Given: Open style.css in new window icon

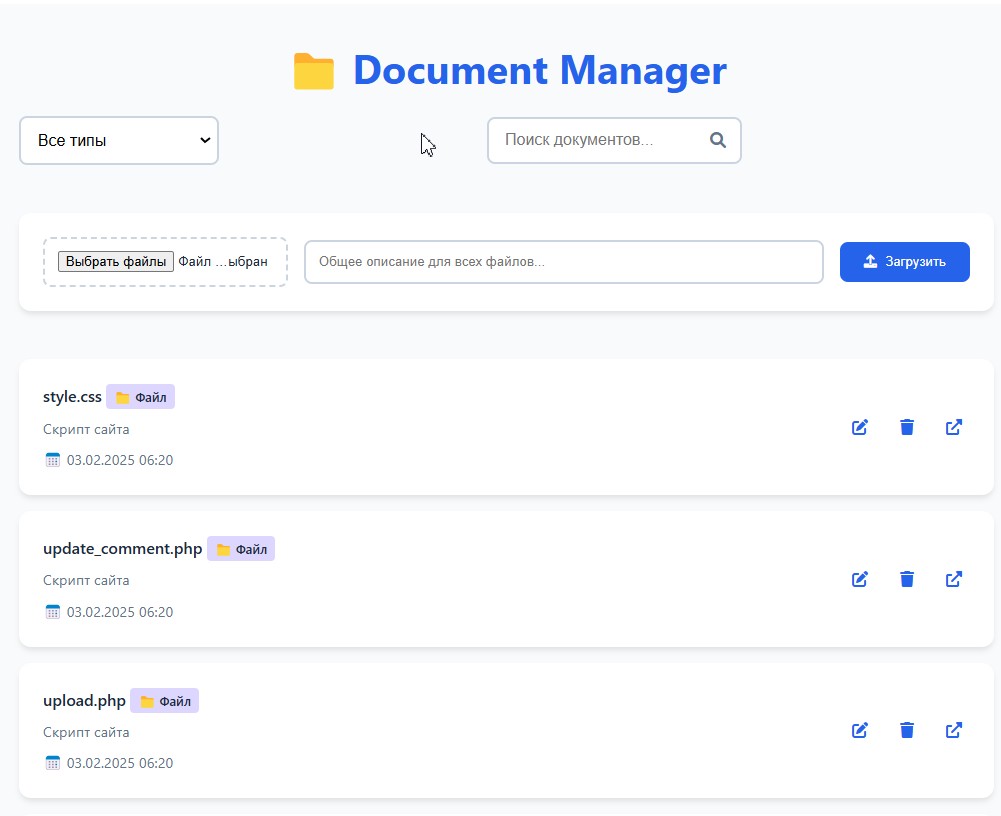Looking at the screenshot, I should click(x=954, y=427).
